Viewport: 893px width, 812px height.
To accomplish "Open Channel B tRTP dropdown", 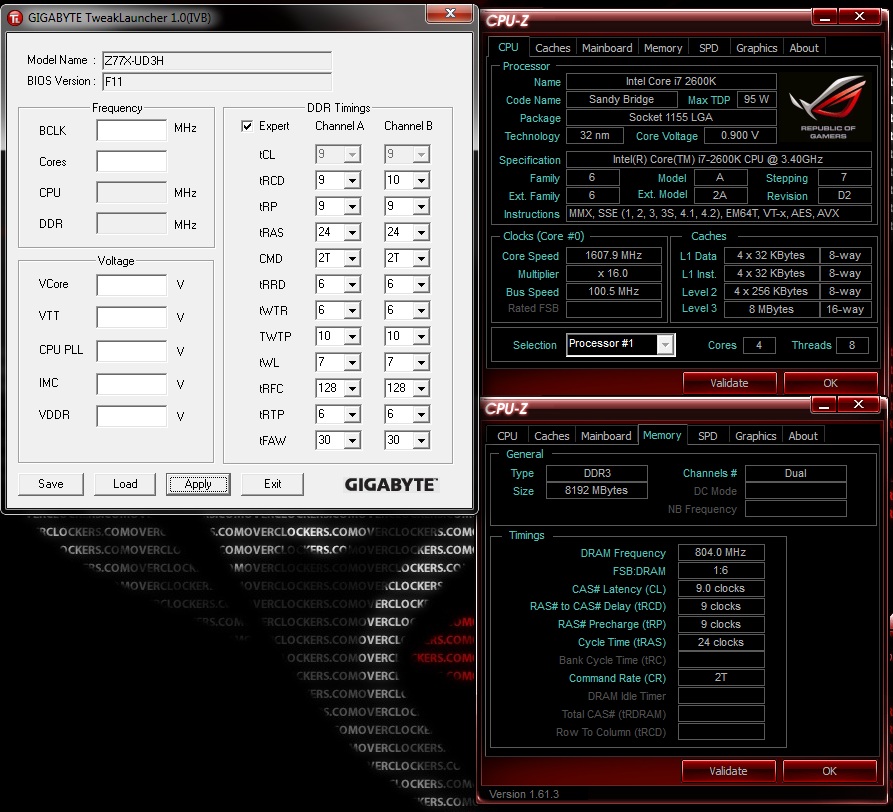I will (421, 415).
